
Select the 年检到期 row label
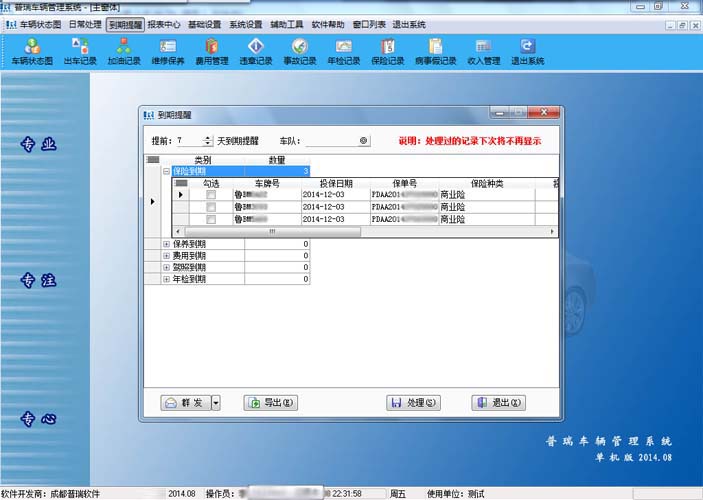pyautogui.click(x=189, y=279)
